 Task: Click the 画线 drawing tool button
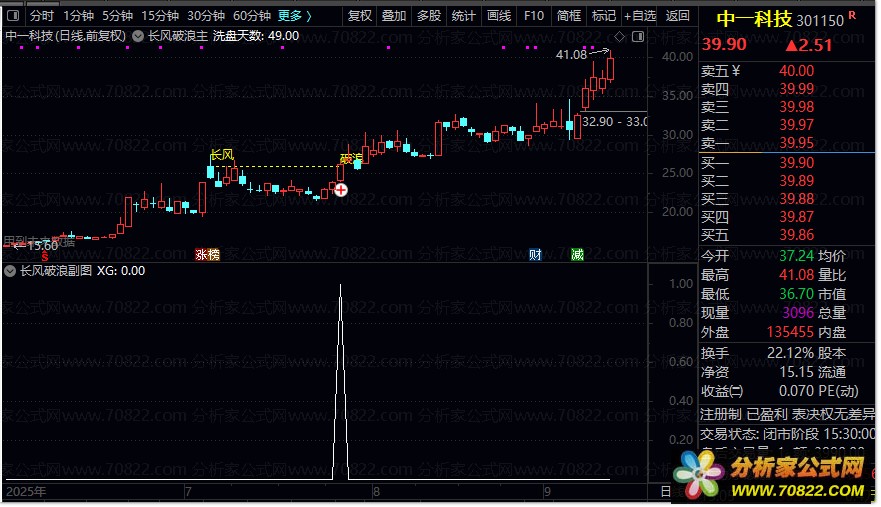click(499, 16)
